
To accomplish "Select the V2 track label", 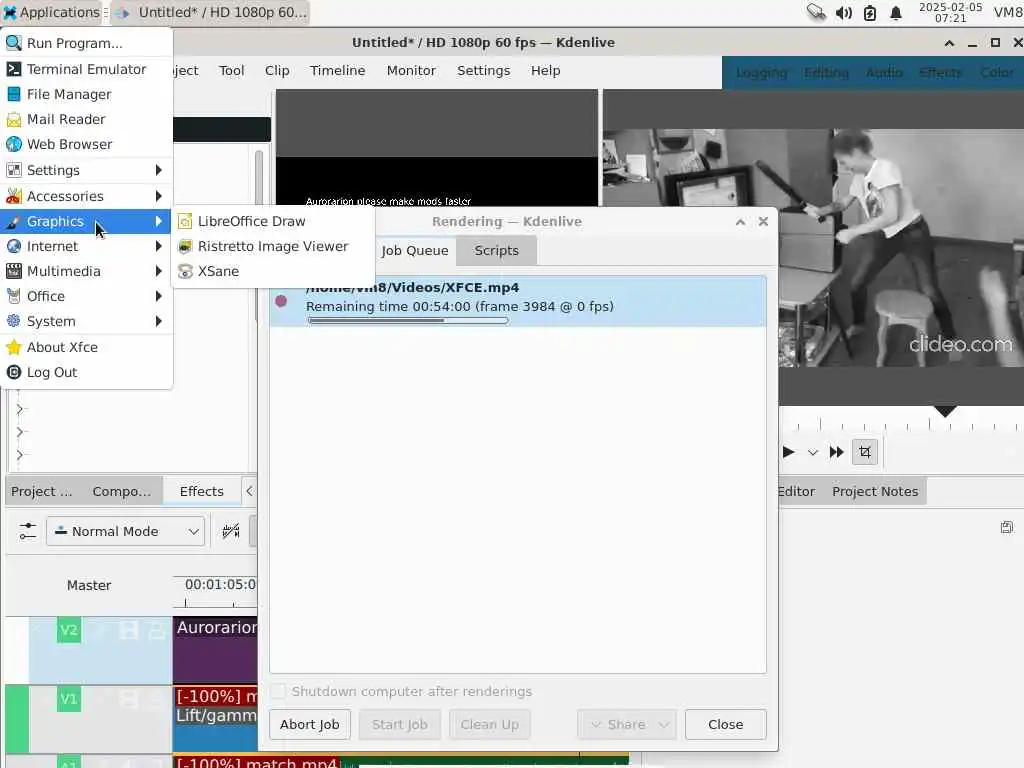I will tap(69, 630).
